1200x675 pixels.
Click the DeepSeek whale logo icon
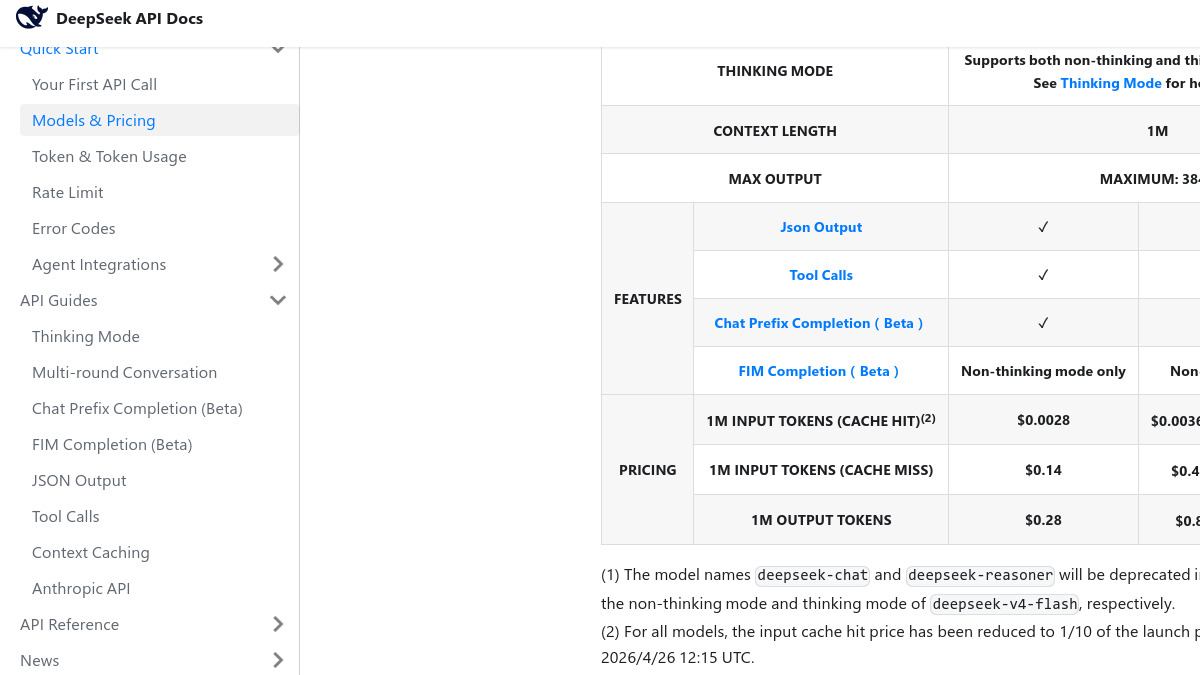pyautogui.click(x=32, y=18)
